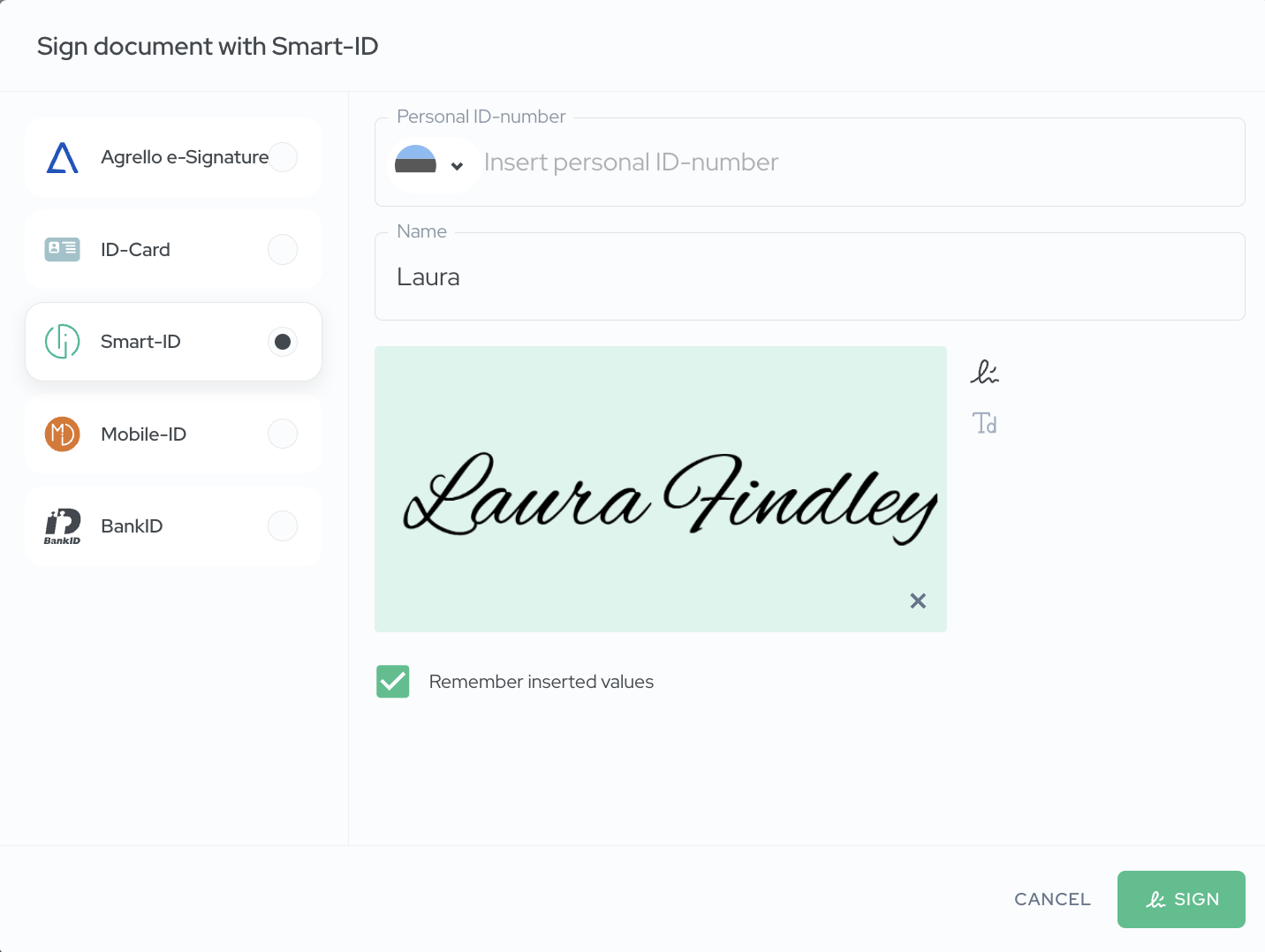1265x952 pixels.
Task: Open the country flag dropdown
Action: tap(457, 165)
